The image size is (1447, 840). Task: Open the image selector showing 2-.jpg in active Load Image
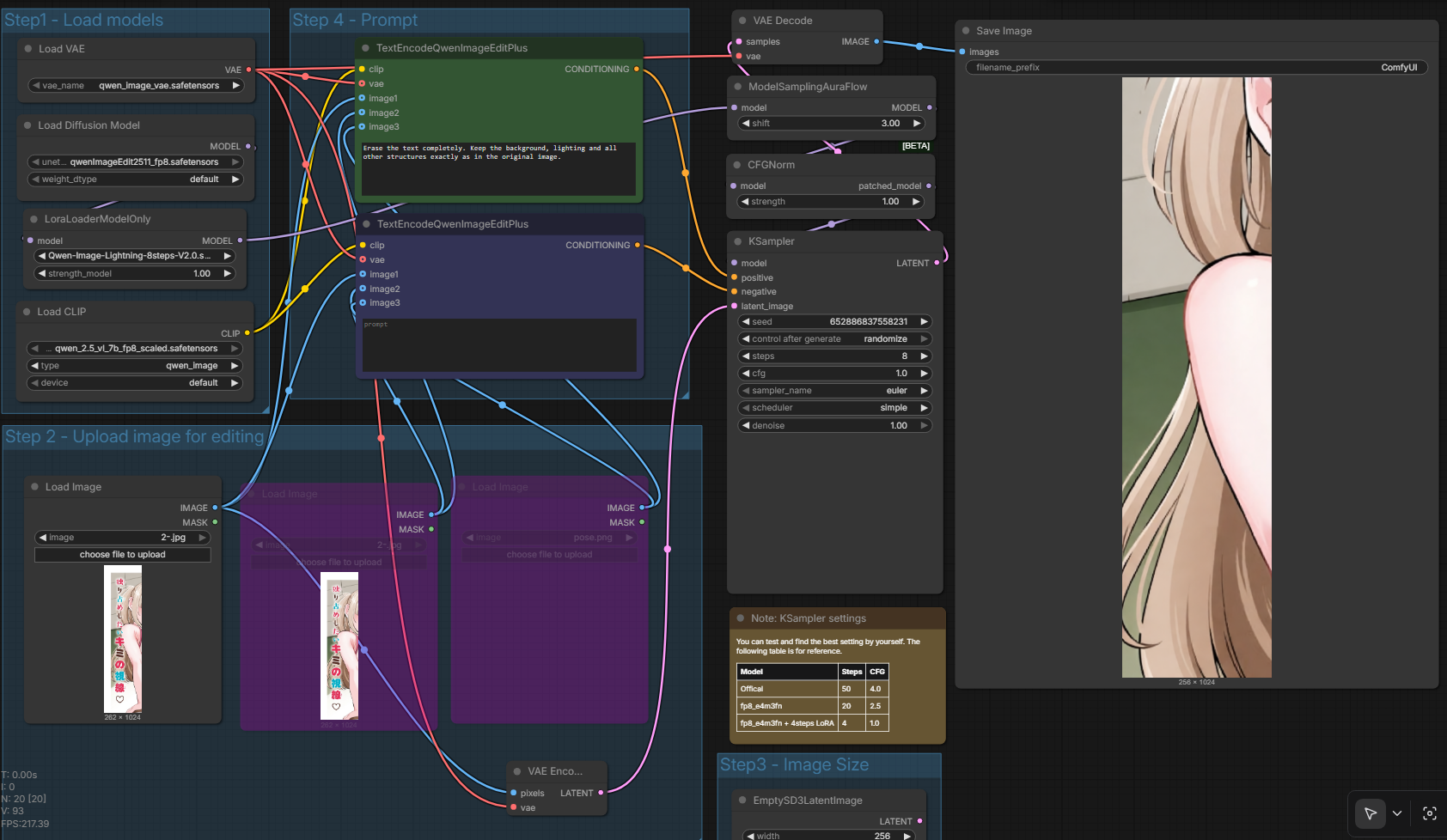pyautogui.click(x=123, y=538)
